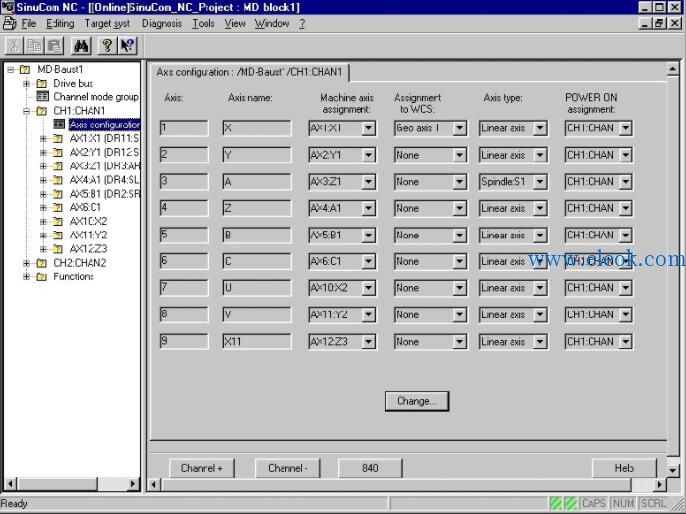The height and width of the screenshot is (514, 686).
Task: Click the Drive bus folder icon
Action: tap(41, 83)
